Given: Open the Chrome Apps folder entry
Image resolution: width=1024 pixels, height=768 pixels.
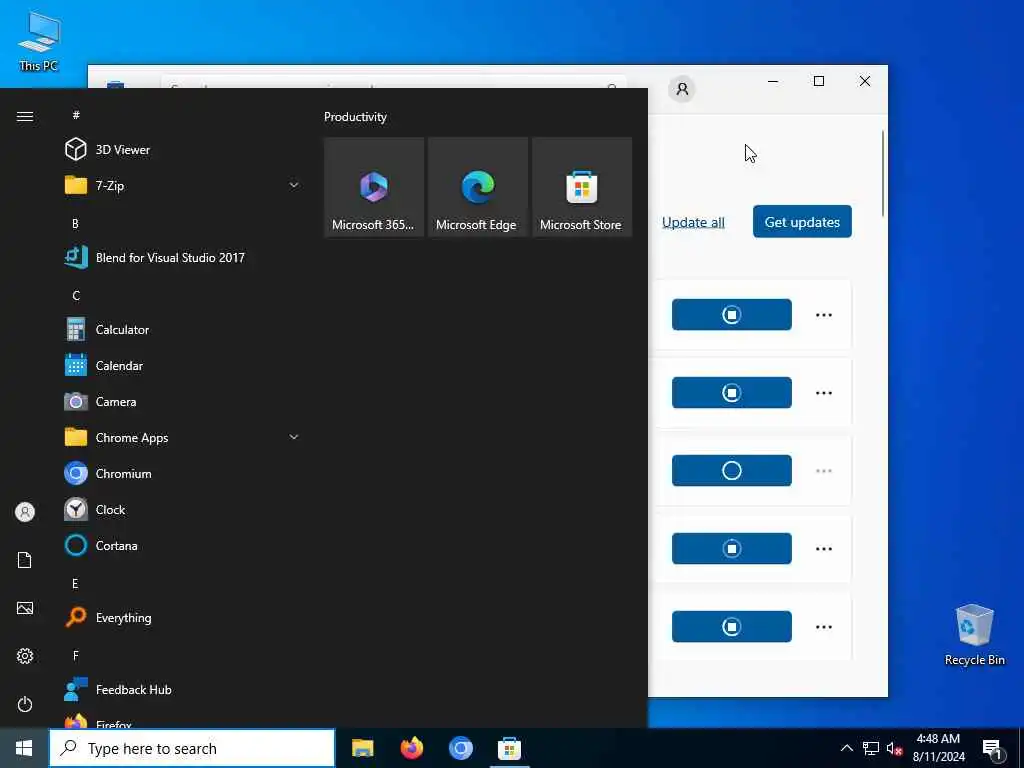Looking at the screenshot, I should (182, 437).
